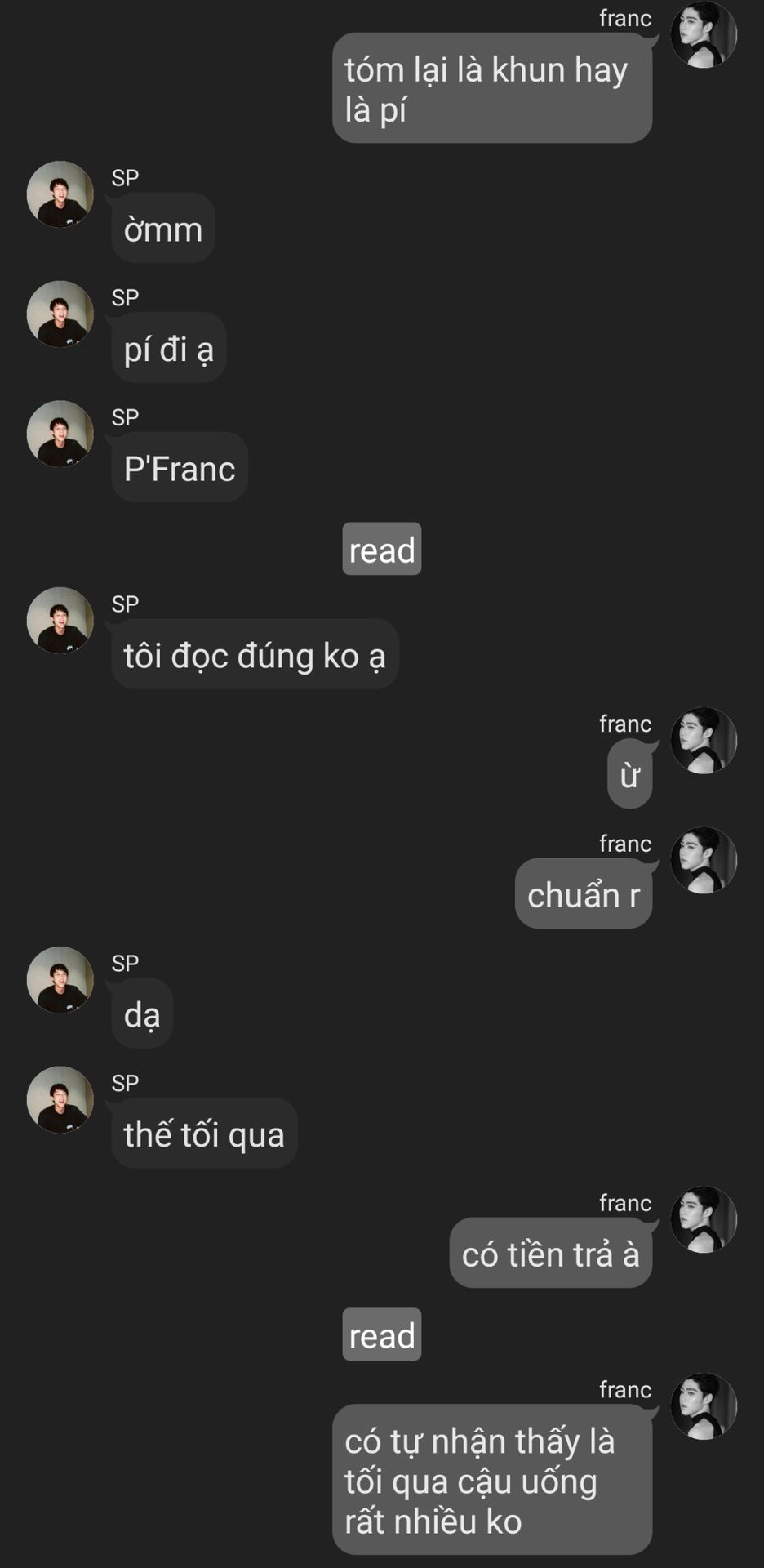The width and height of the screenshot is (764, 1568).
Task: Tap SP's avatar beside 'tôi đọc đúng ko ạ'
Action: tap(60, 621)
